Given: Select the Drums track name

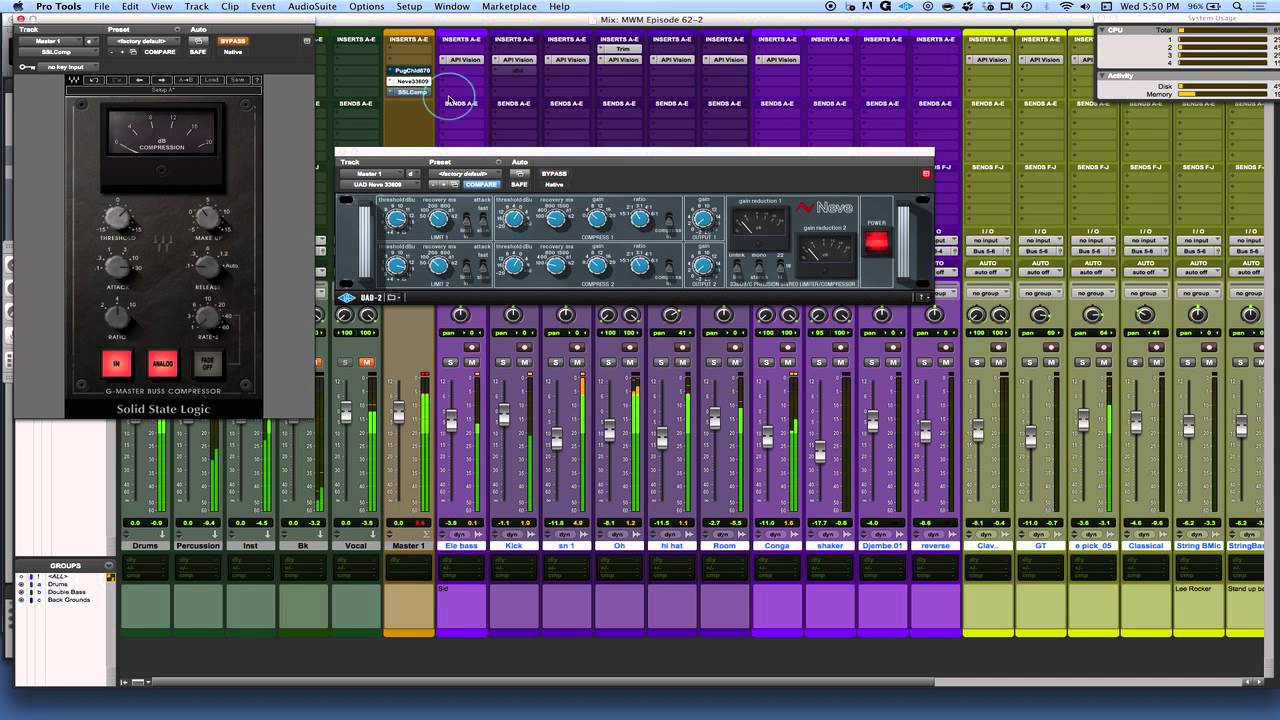Looking at the screenshot, I should [146, 546].
